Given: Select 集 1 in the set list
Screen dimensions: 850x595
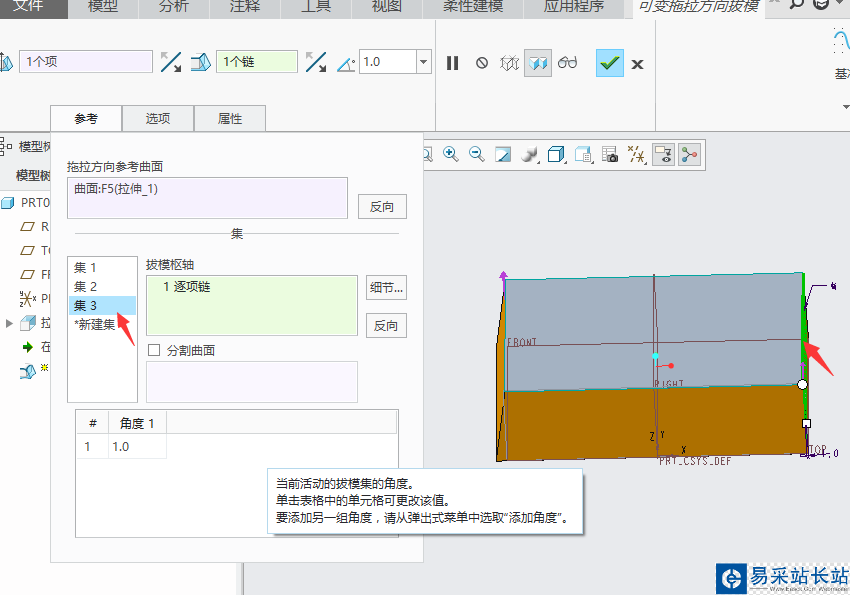Looking at the screenshot, I should (102, 268).
